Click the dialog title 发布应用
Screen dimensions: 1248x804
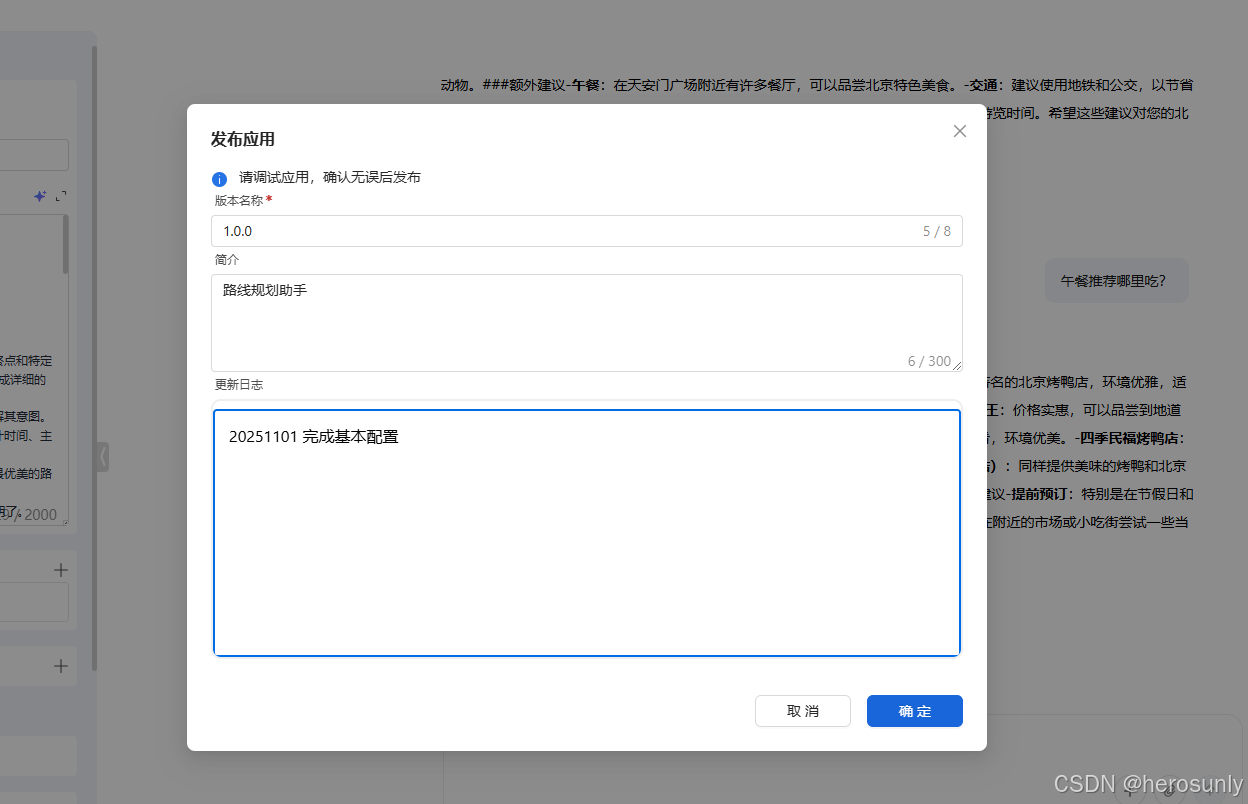[243, 139]
